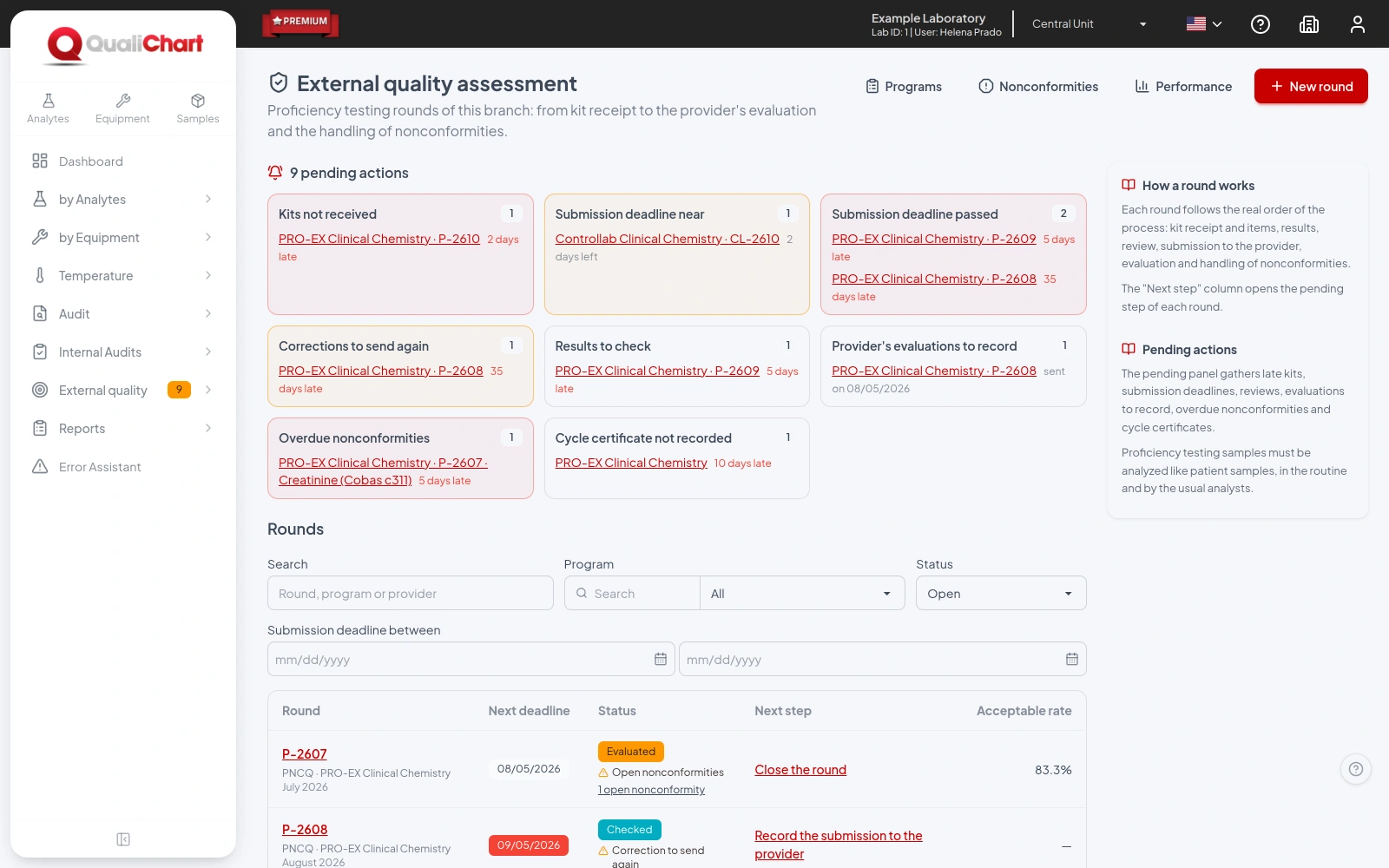Open calendar picker of second deadline date
The width and height of the screenshot is (1389, 868).
pos(1072,660)
